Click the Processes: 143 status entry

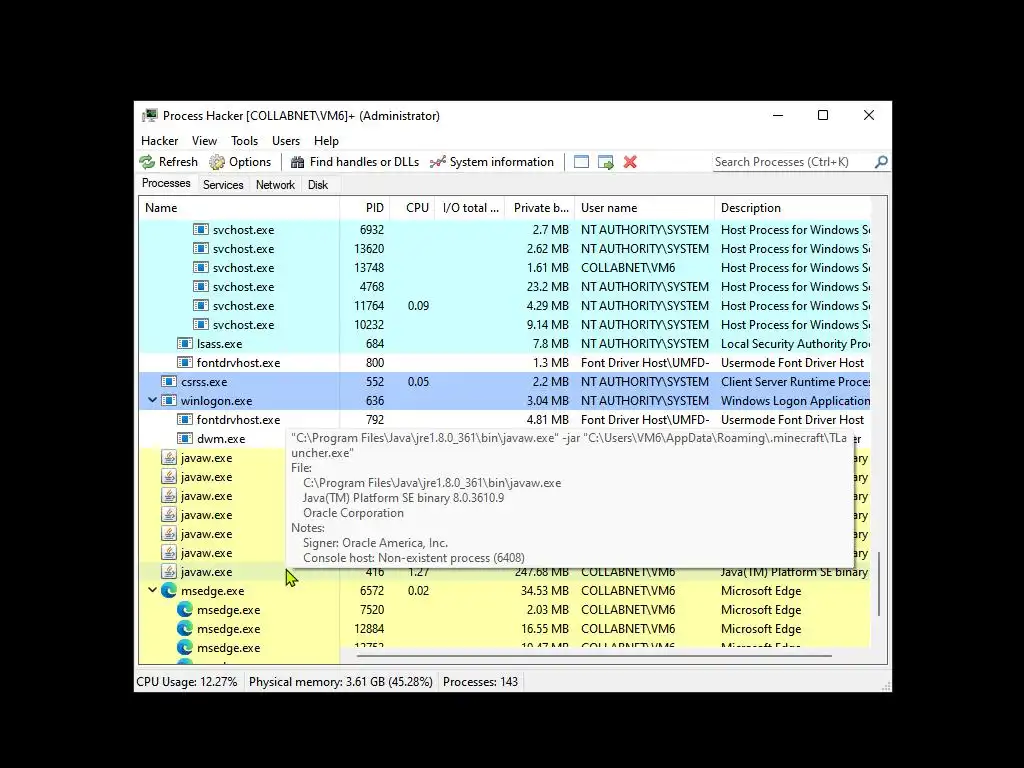click(480, 682)
